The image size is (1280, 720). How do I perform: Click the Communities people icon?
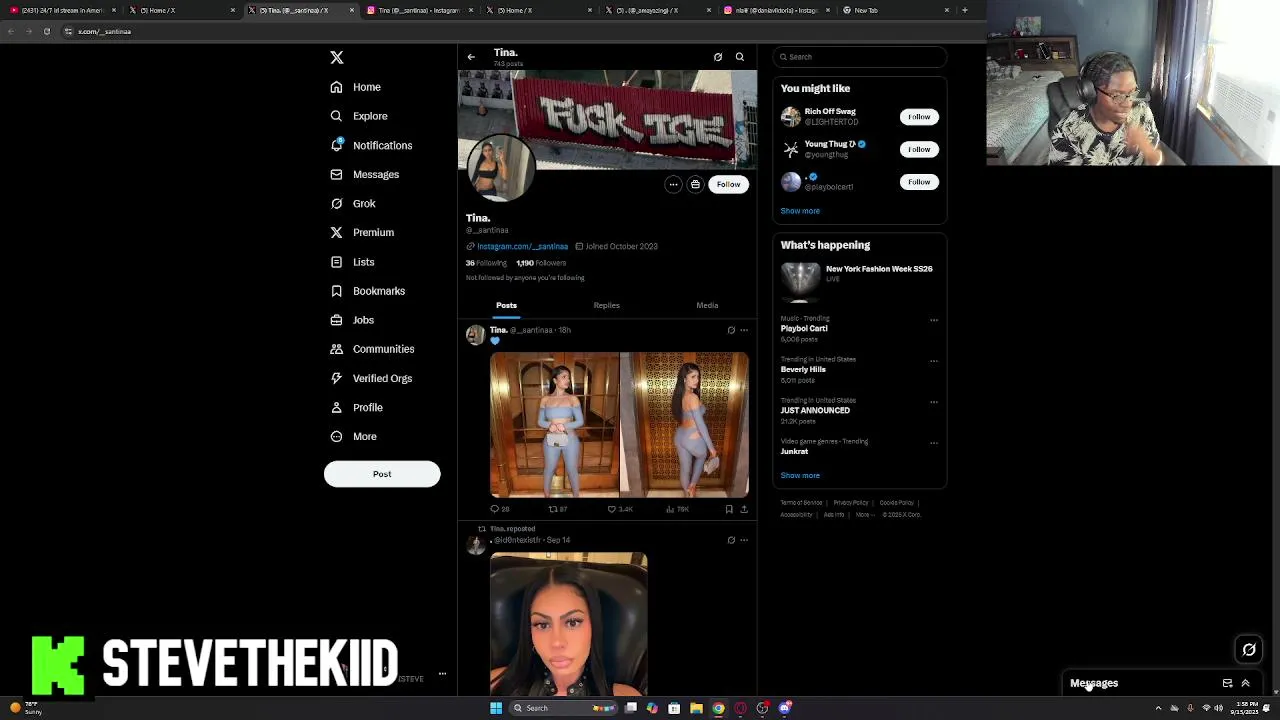click(337, 349)
